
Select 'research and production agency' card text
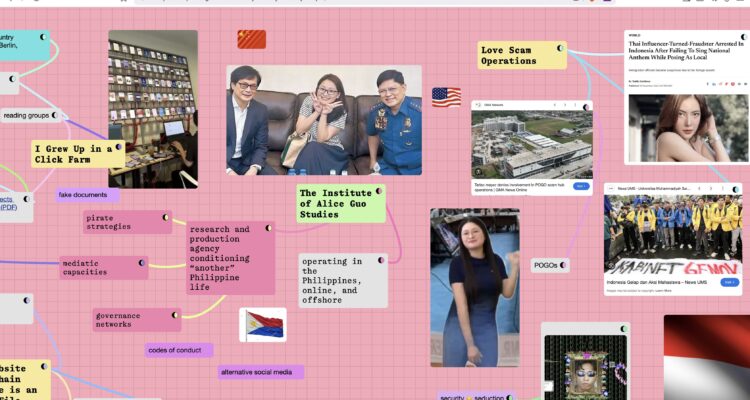[220, 258]
